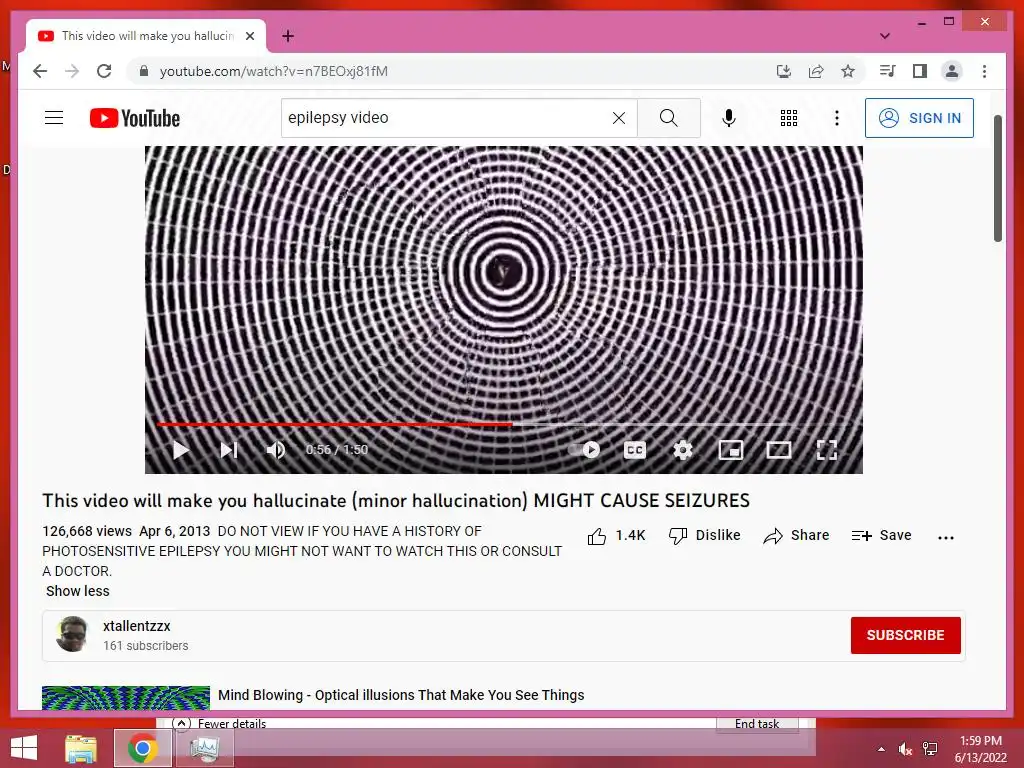The width and height of the screenshot is (1024, 768).
Task: Click the SIGN IN button
Action: coord(919,118)
